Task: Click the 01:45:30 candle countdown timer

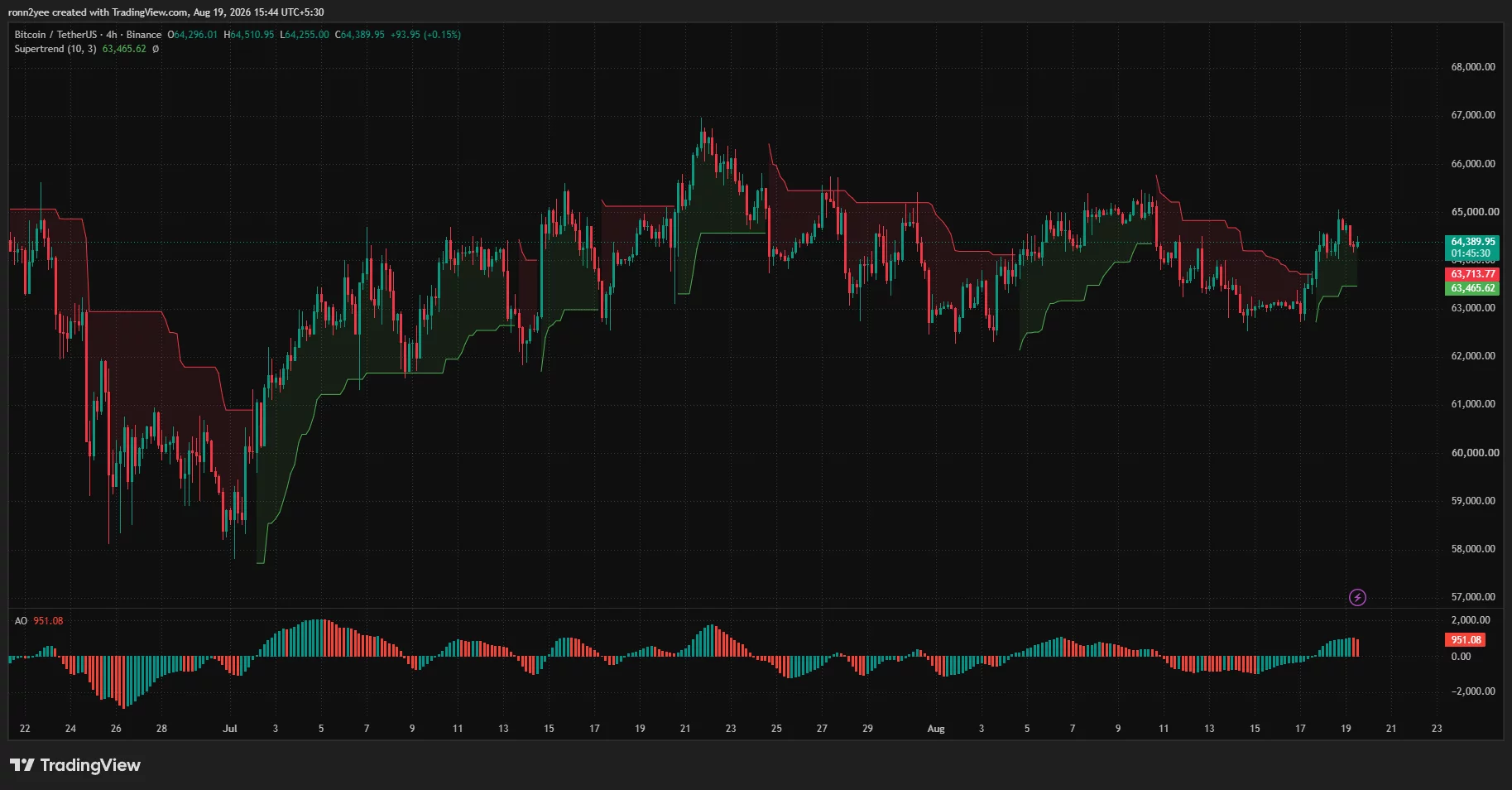Action: [1471, 253]
